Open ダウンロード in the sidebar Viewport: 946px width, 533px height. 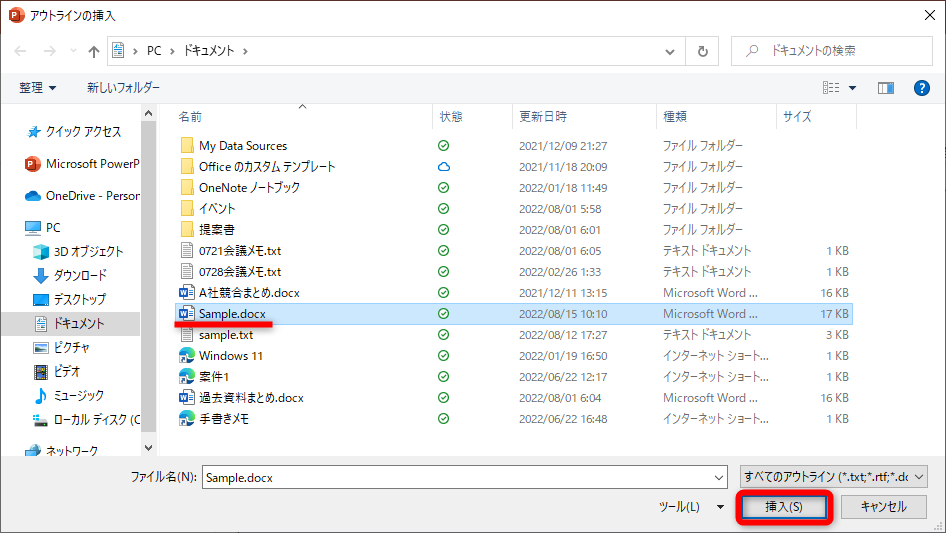pyautogui.click(x=69, y=275)
